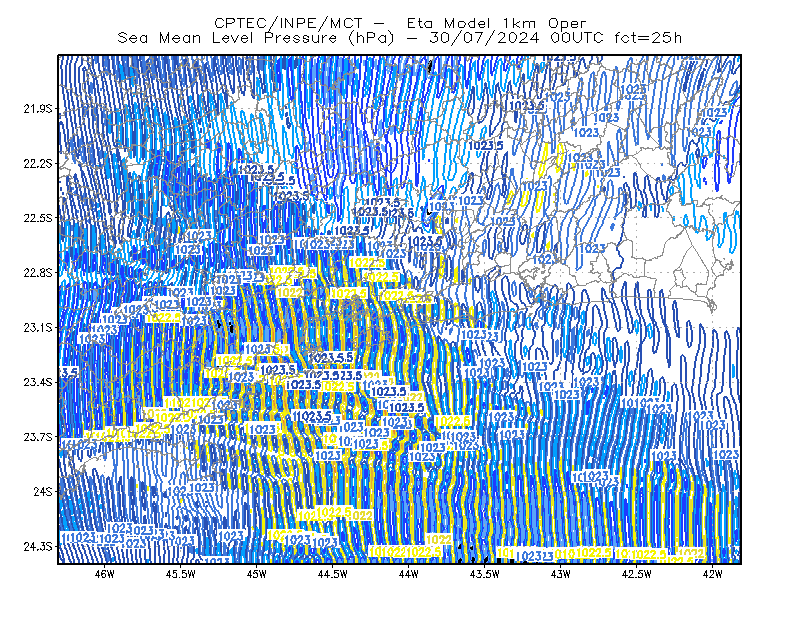This screenshot has height=618, width=800.
Task: Select the 43W longitude axis label
Action: click(561, 574)
